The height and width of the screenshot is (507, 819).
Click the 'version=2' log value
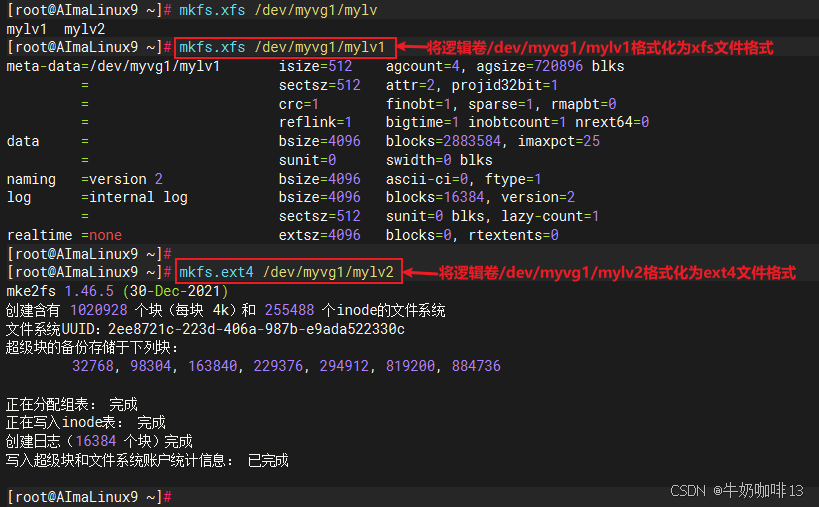[538, 197]
